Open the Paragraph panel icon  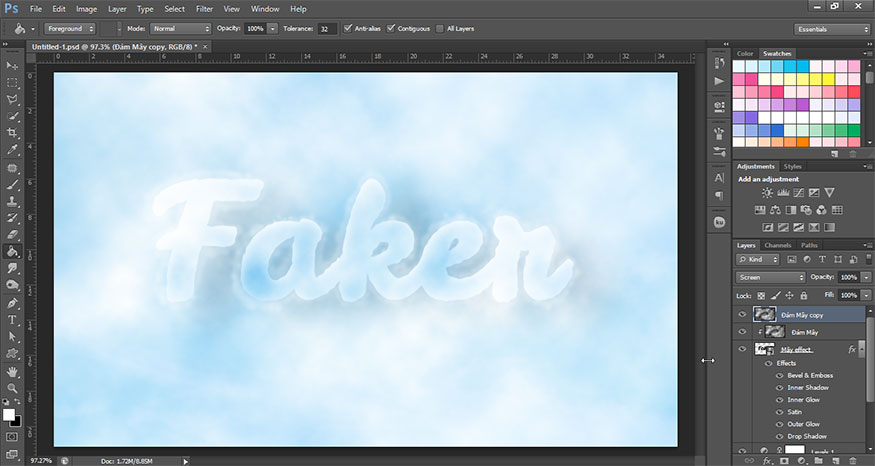click(x=719, y=195)
